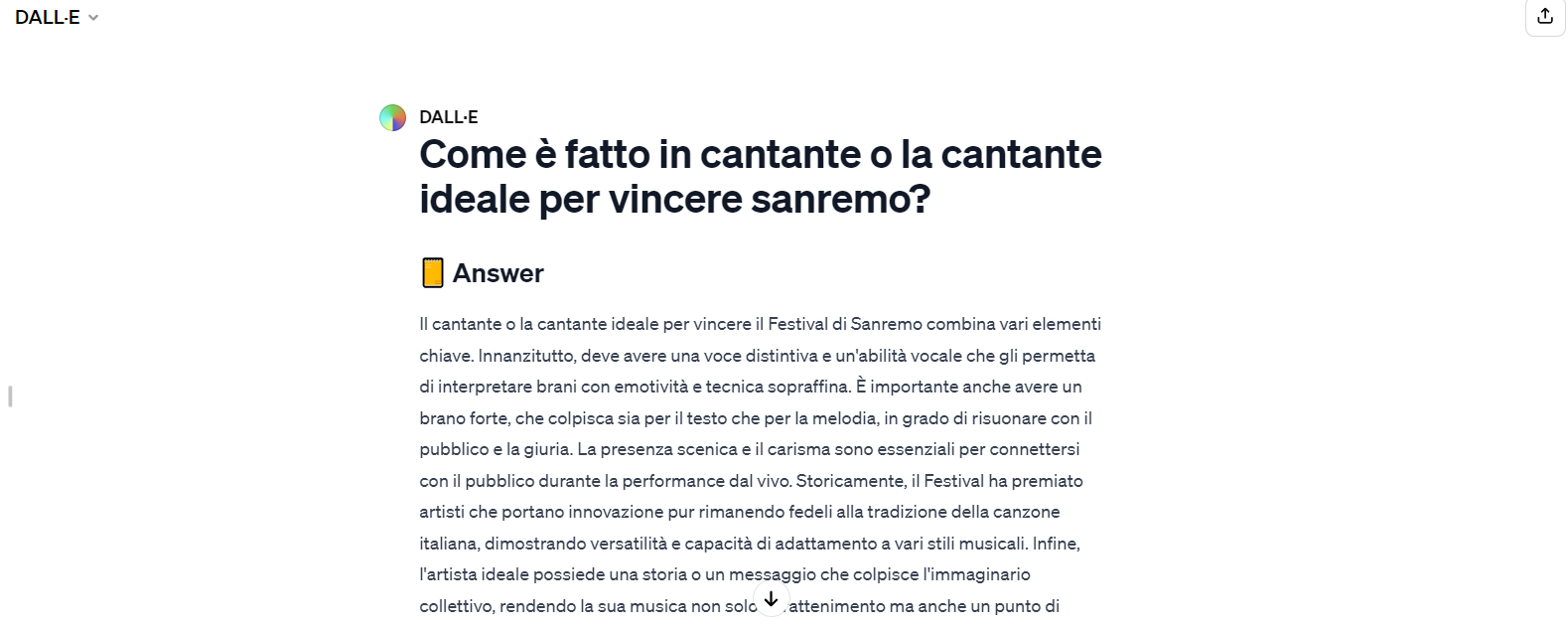Click the line starting "pubblico e la giuria"
The width and height of the screenshot is (1568, 629).
[749, 449]
